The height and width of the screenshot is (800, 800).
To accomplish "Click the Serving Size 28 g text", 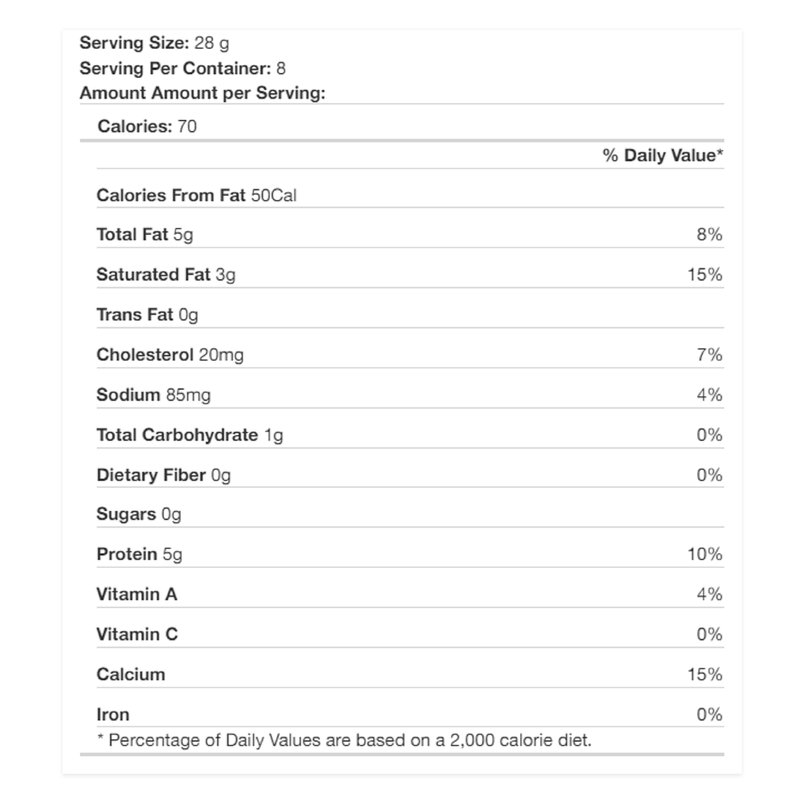I will [x=154, y=44].
